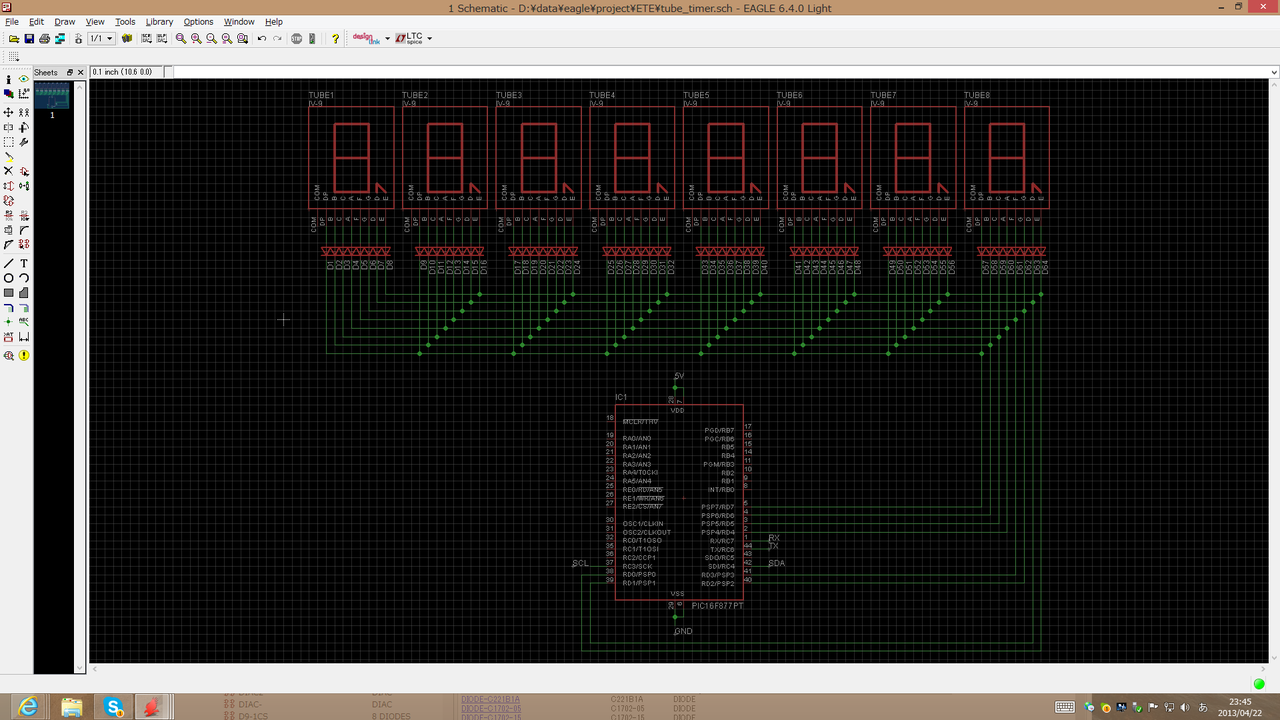Open the Library menu
The height and width of the screenshot is (720, 1280).
159,21
